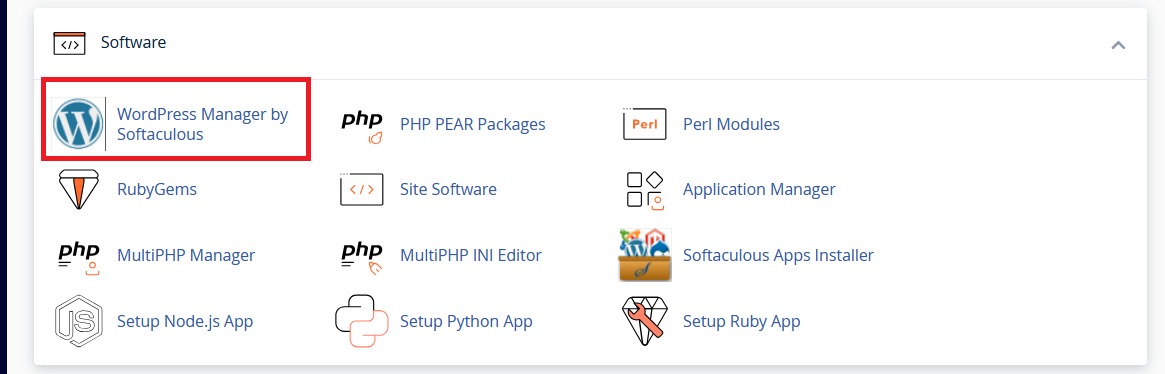Click the PHP PEAR Packages icon
1165x374 pixels.
pyautogui.click(x=362, y=125)
